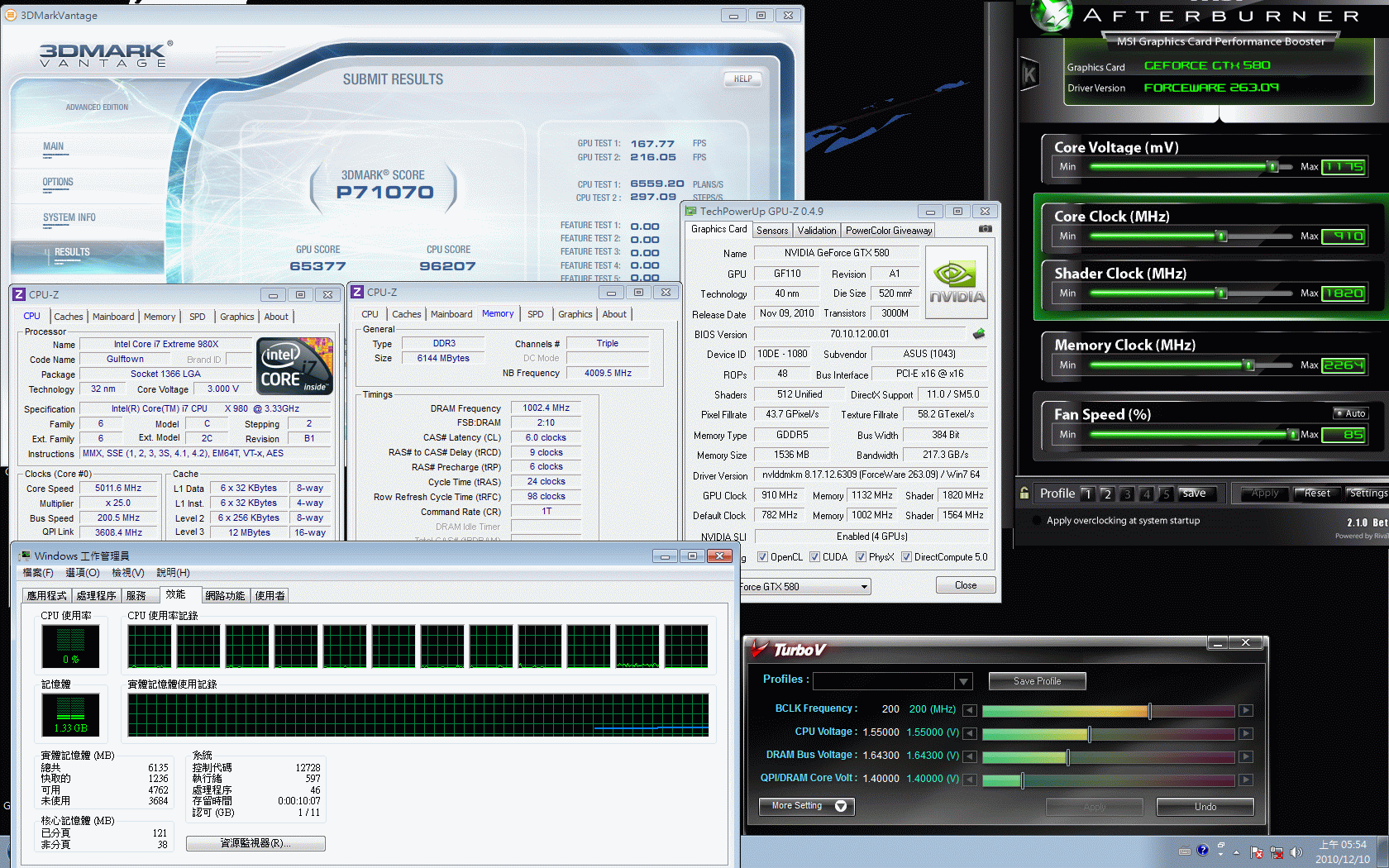Click the GPU-Z title bar icon
Viewport: 1389px width, 868px height.
691,211
